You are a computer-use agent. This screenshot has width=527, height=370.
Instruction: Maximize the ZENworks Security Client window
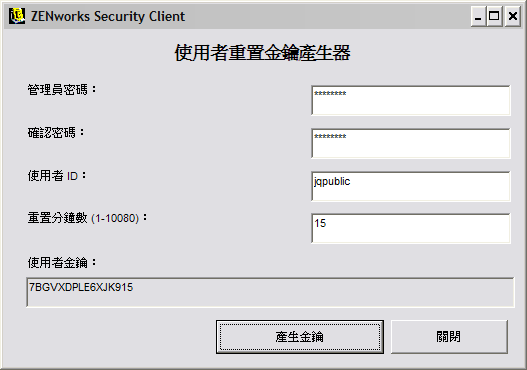(494, 16)
